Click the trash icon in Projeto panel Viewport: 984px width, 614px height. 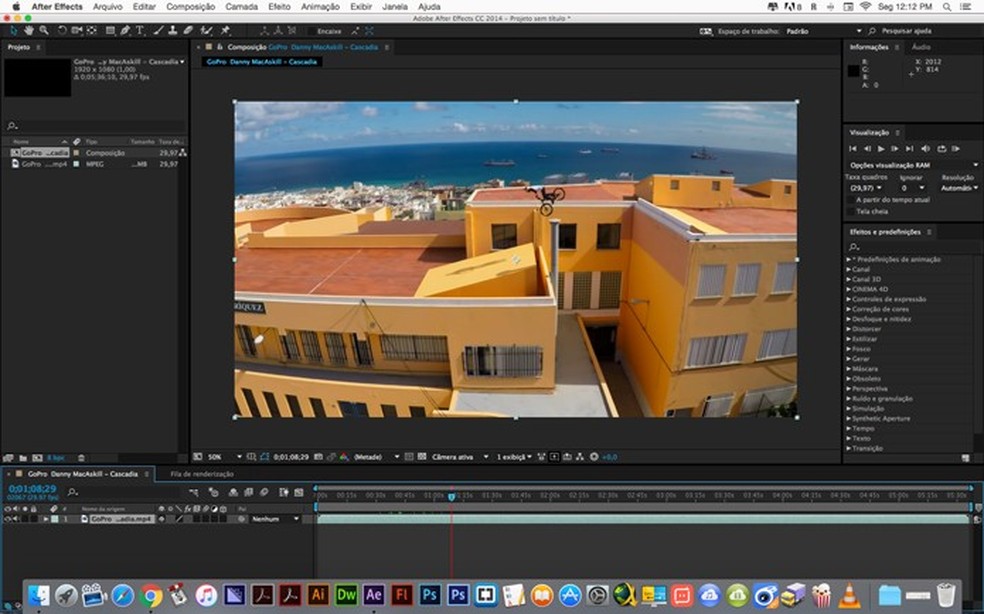[x=82, y=457]
